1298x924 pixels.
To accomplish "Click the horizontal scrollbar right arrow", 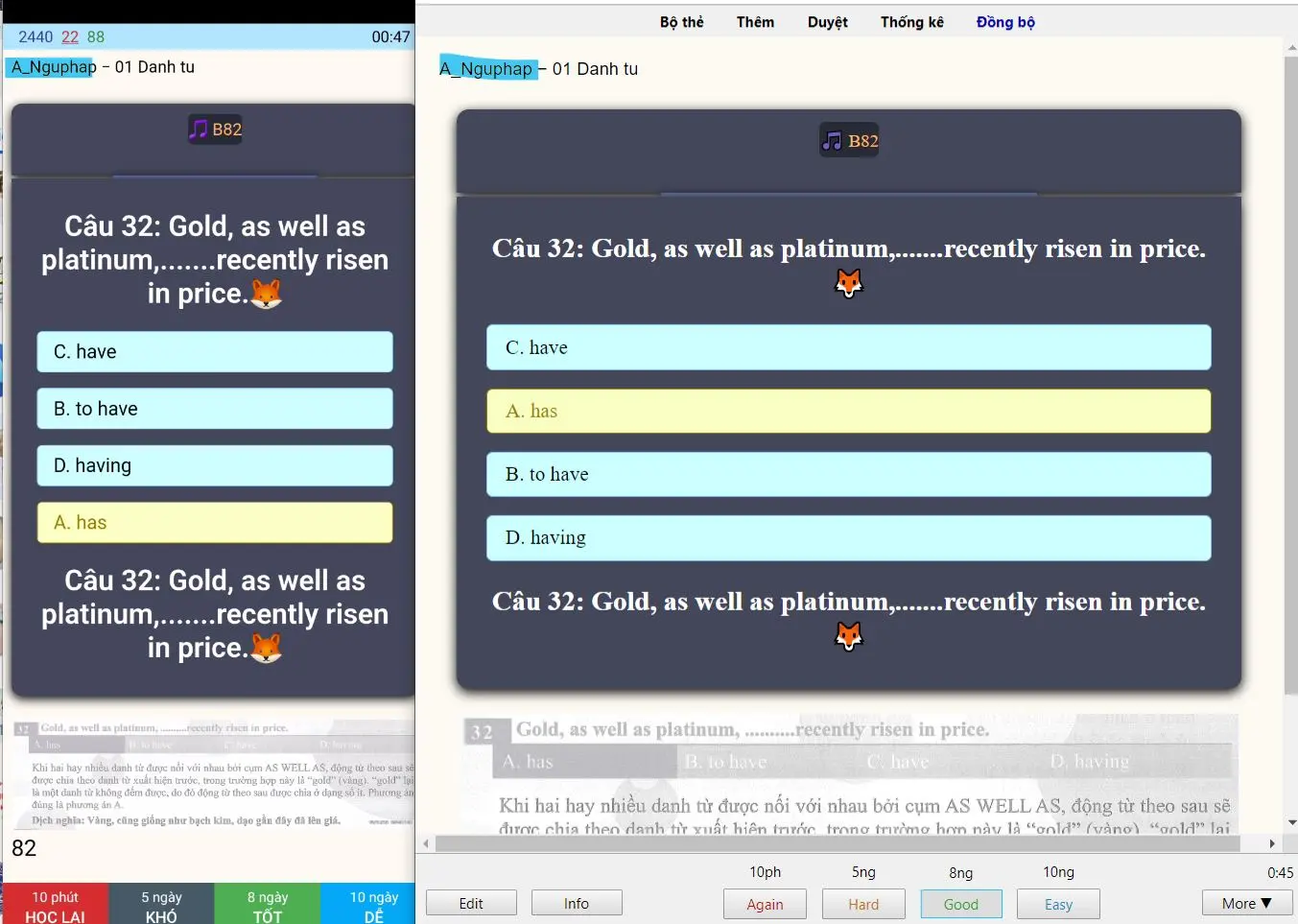I will [x=1271, y=843].
